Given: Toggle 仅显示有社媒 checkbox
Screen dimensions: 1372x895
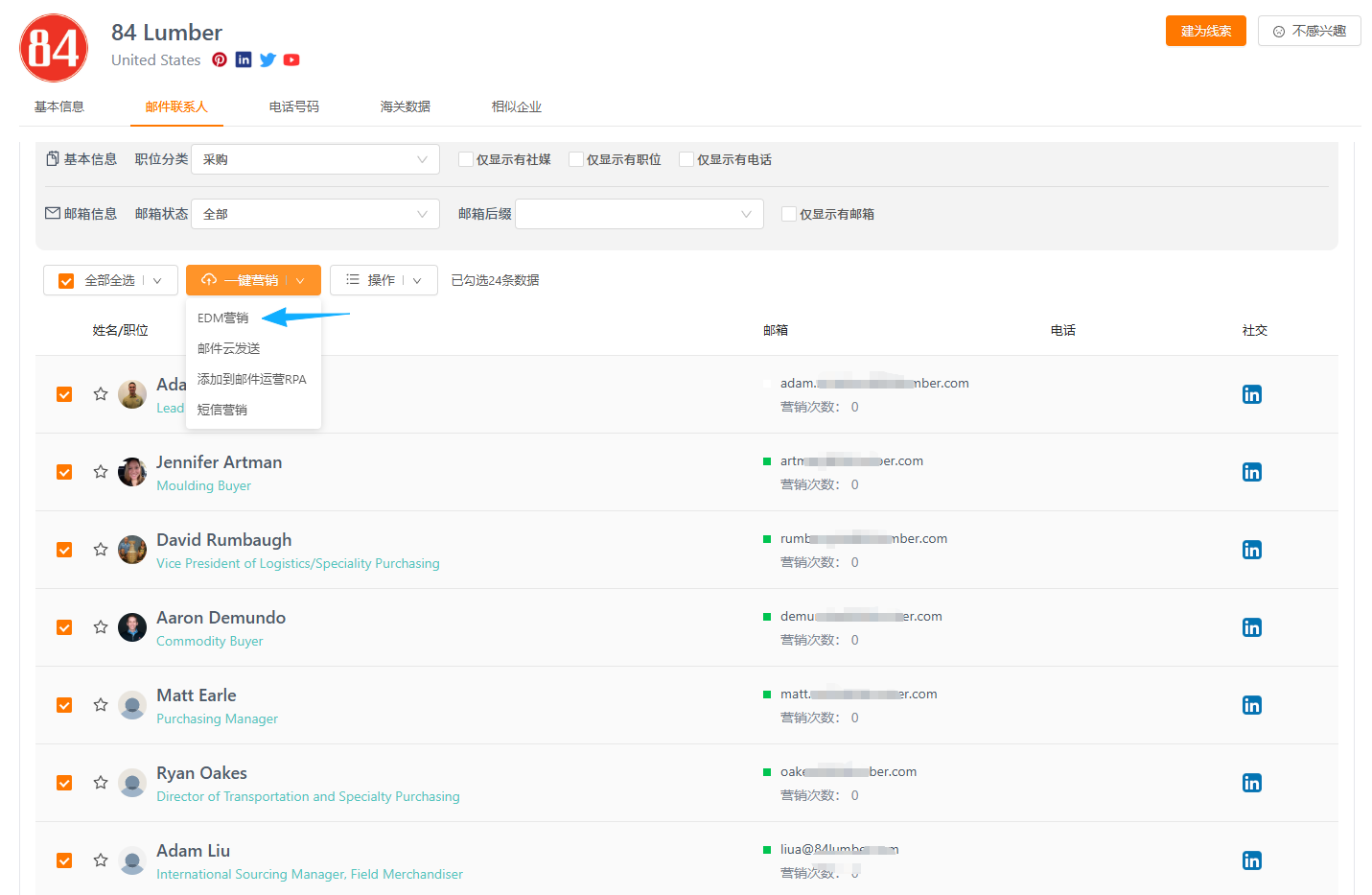Looking at the screenshot, I should coord(466,159).
